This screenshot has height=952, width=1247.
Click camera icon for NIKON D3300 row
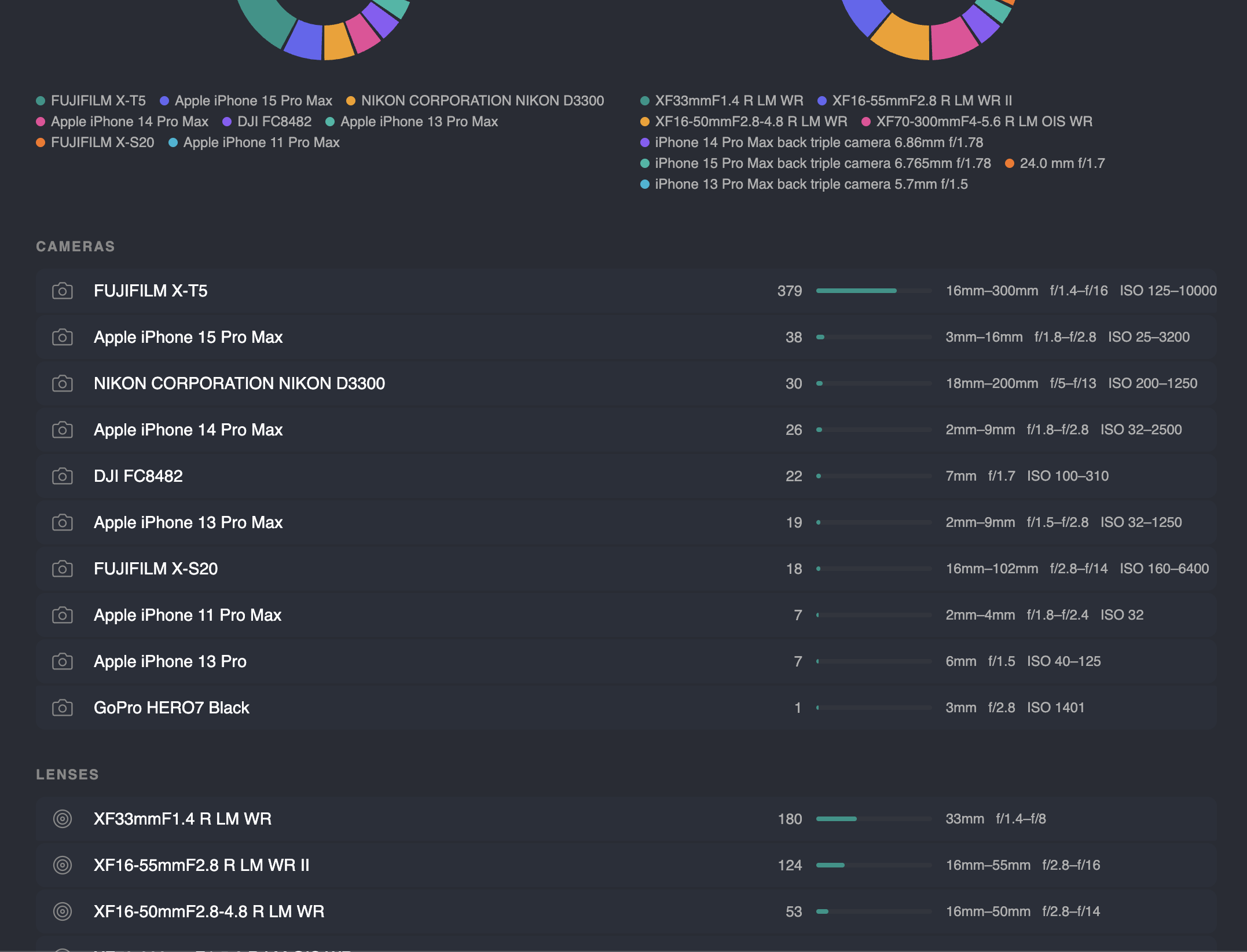63,383
